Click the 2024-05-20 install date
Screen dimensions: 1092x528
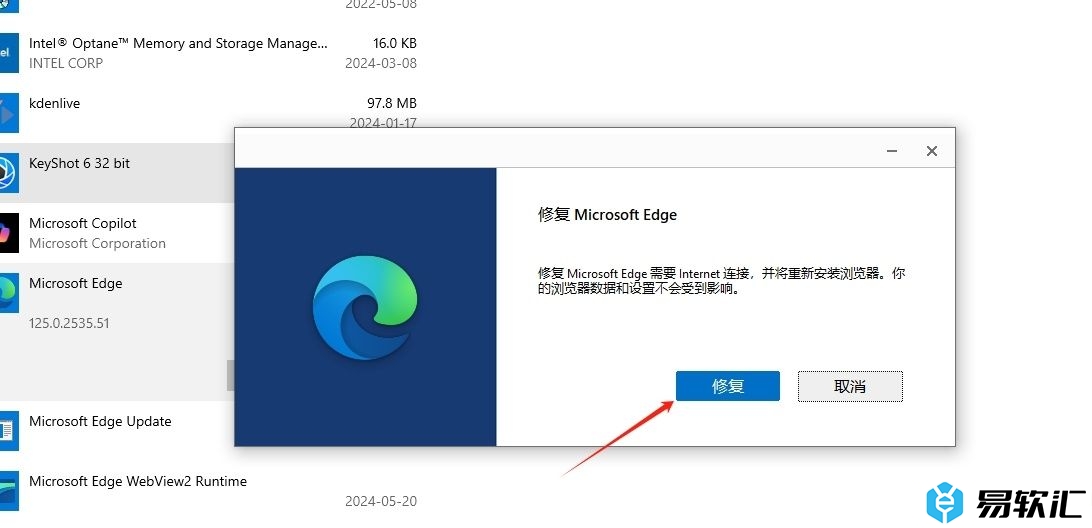(x=381, y=501)
